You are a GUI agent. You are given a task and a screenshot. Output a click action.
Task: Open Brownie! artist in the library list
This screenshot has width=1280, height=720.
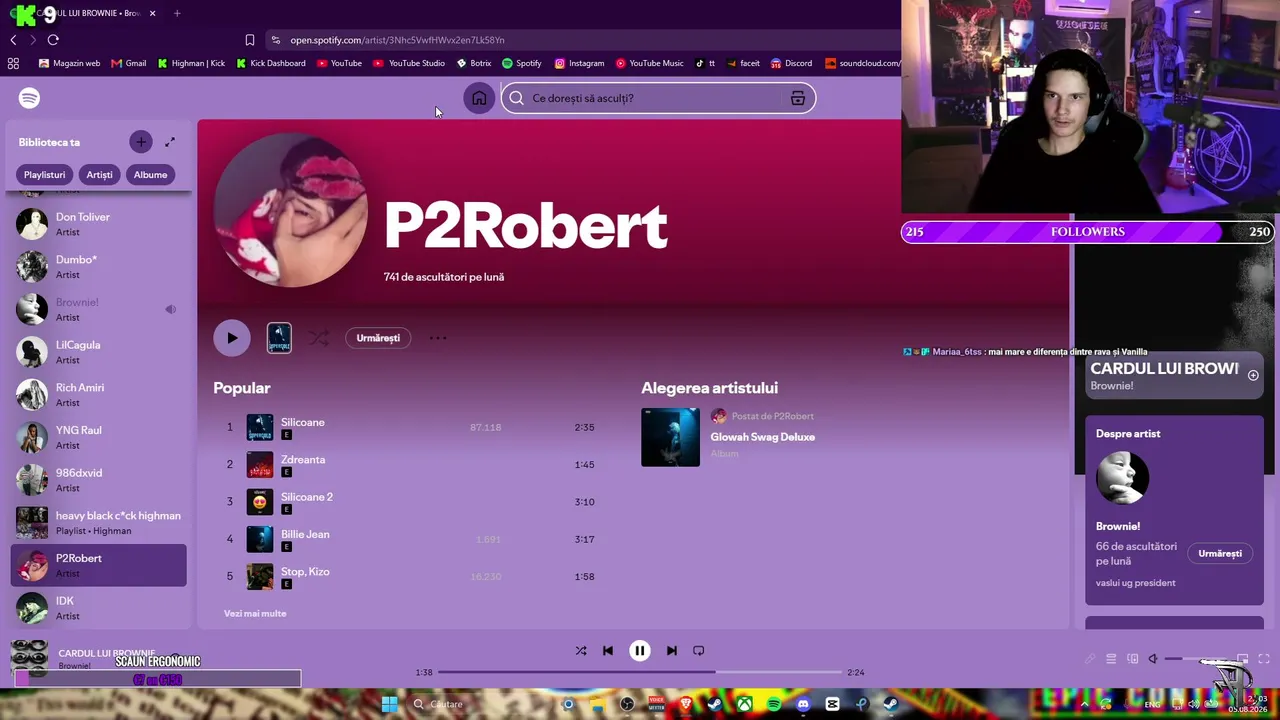(98, 310)
